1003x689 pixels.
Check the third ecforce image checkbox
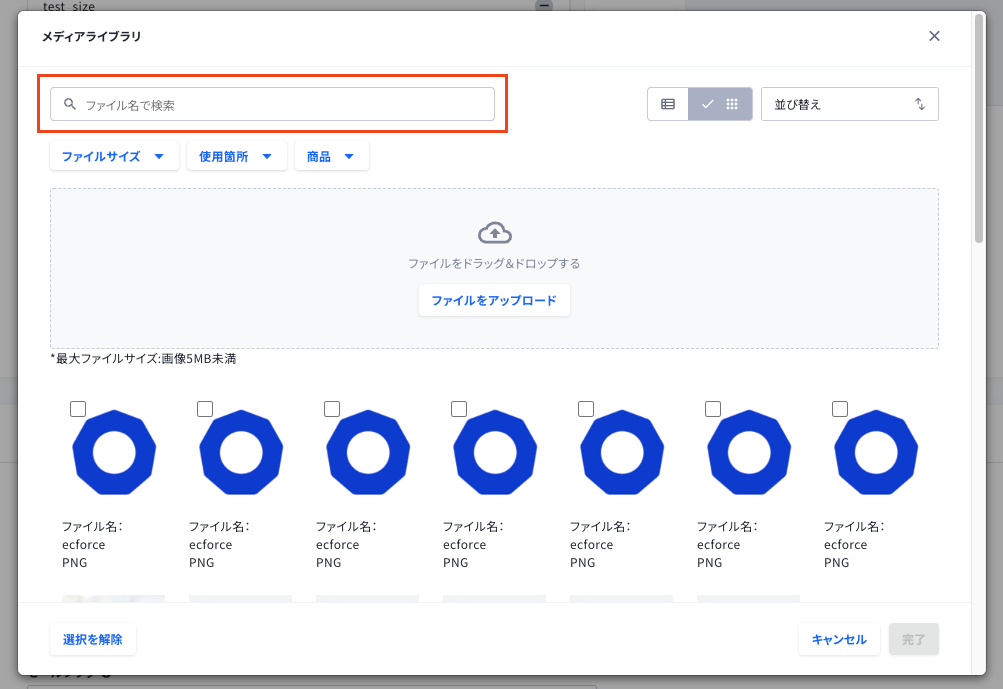(x=332, y=409)
